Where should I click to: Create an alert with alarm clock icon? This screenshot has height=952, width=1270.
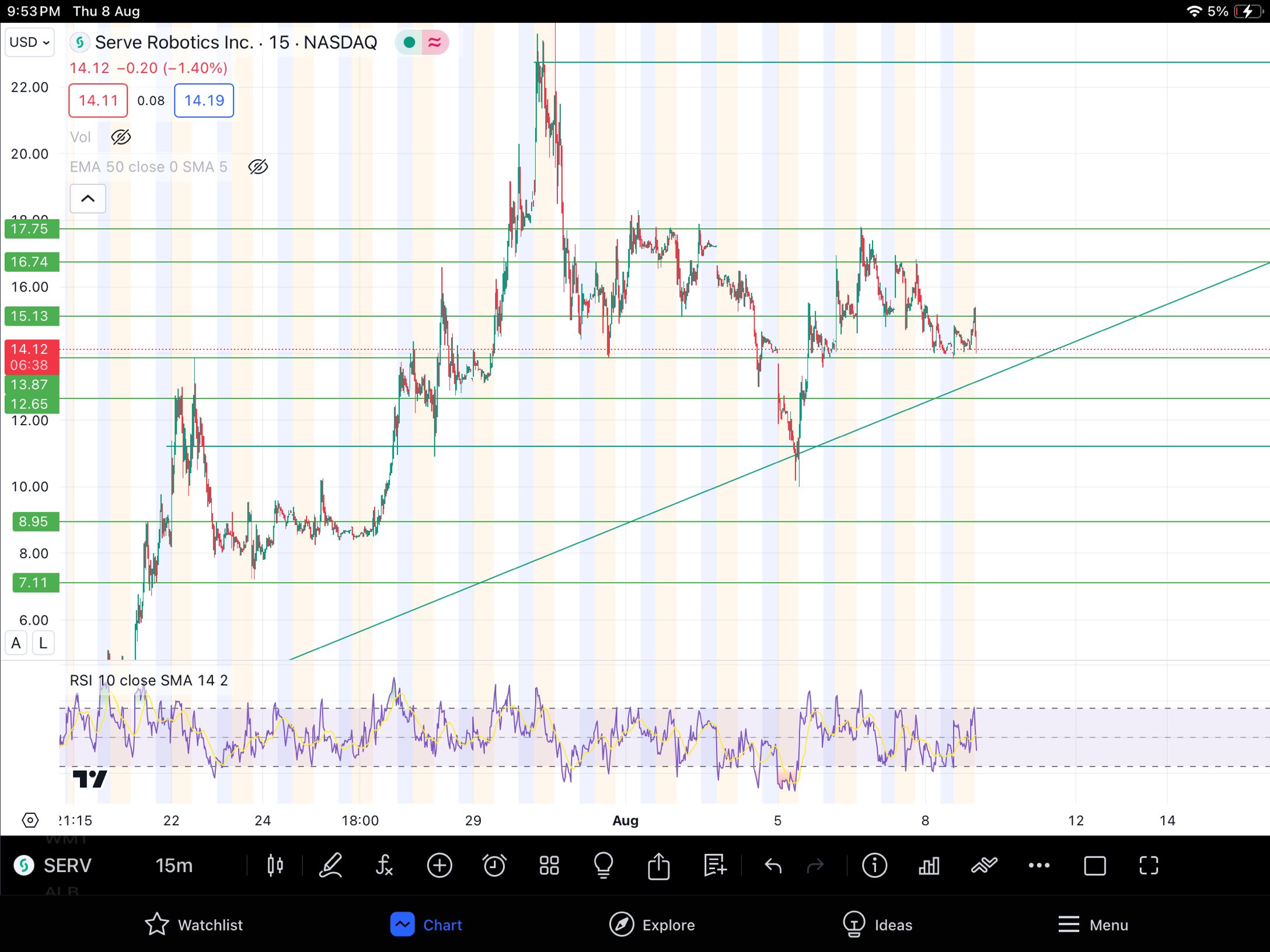pyautogui.click(x=494, y=865)
